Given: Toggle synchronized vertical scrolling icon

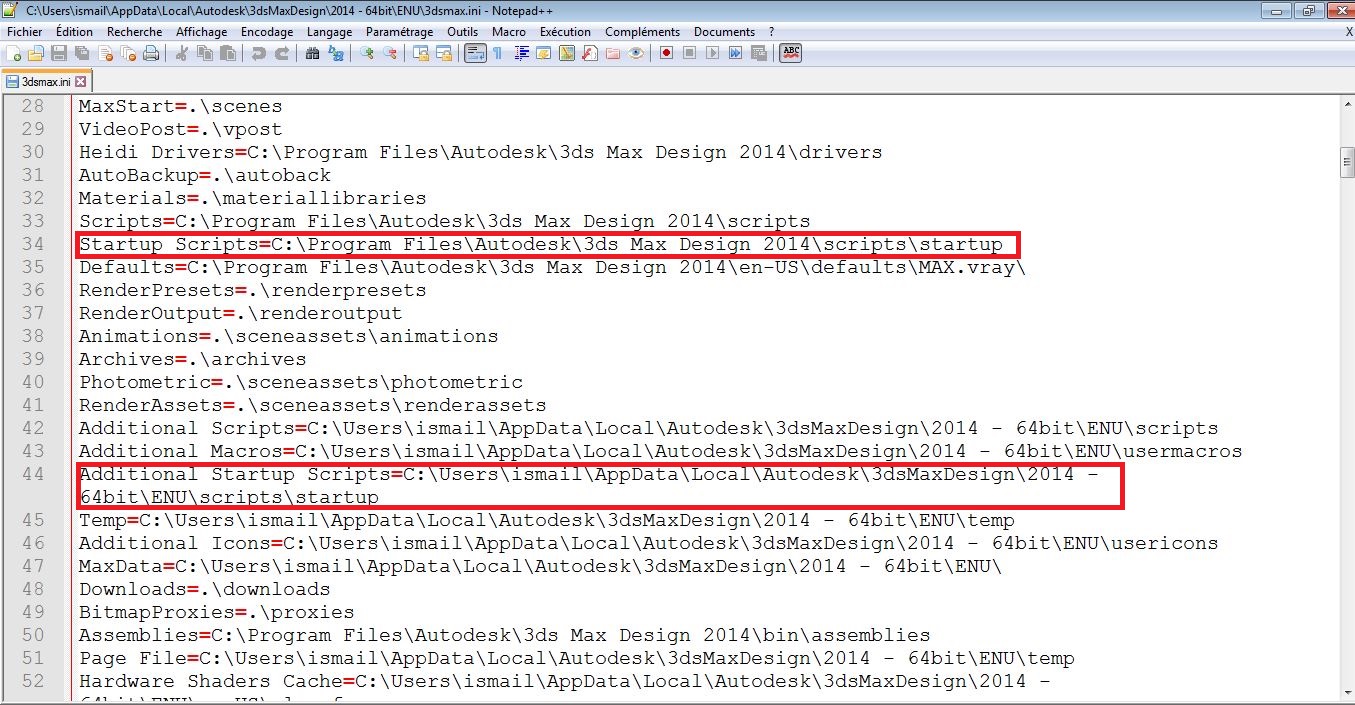Looking at the screenshot, I should pos(421,53).
